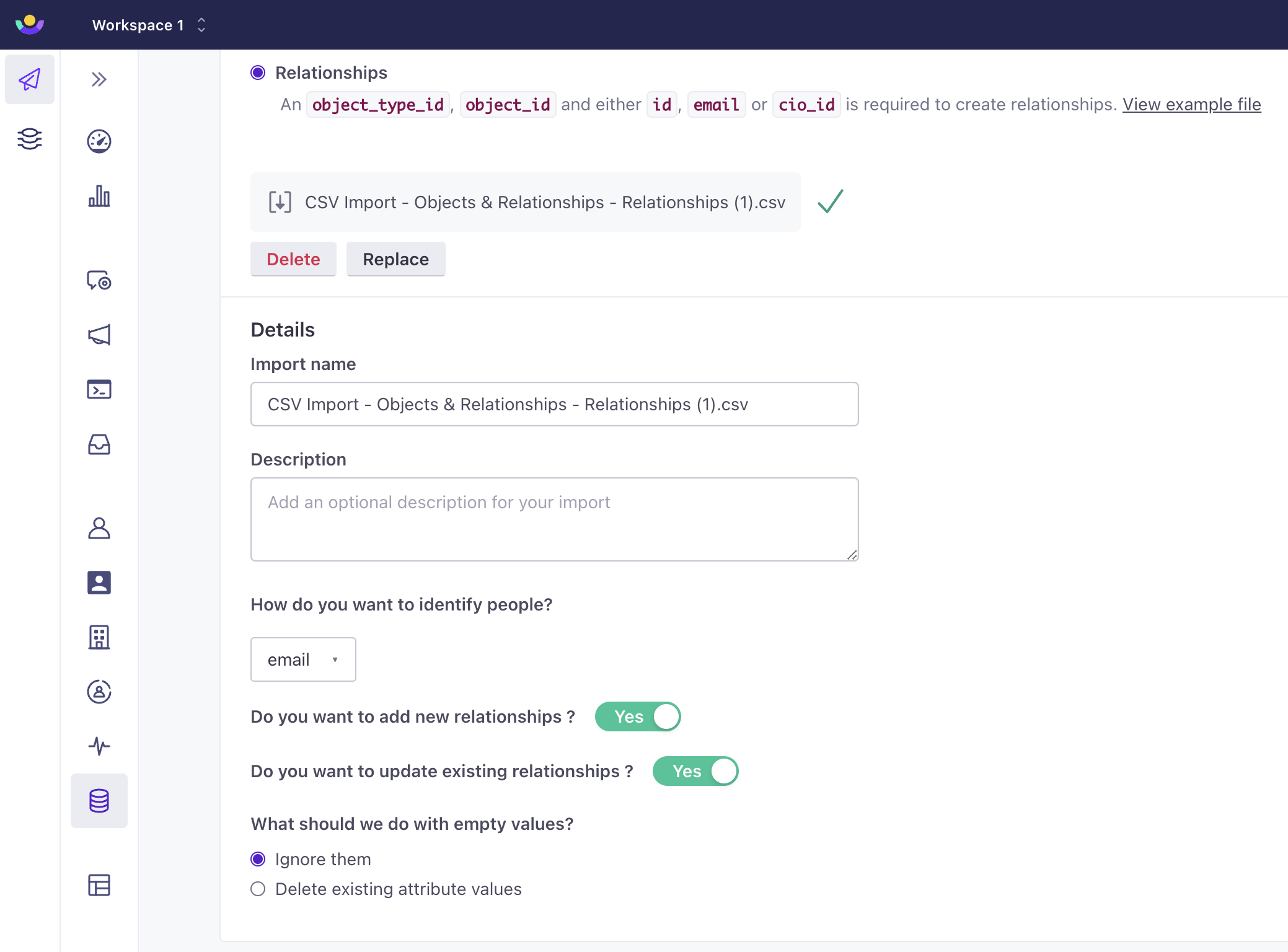Open the email identifier dropdown

[303, 659]
